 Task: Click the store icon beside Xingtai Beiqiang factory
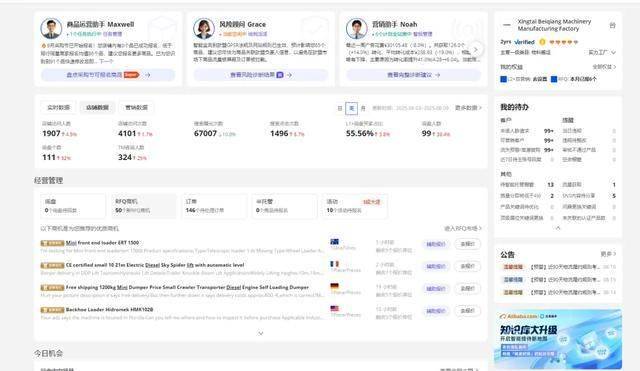(x=612, y=25)
